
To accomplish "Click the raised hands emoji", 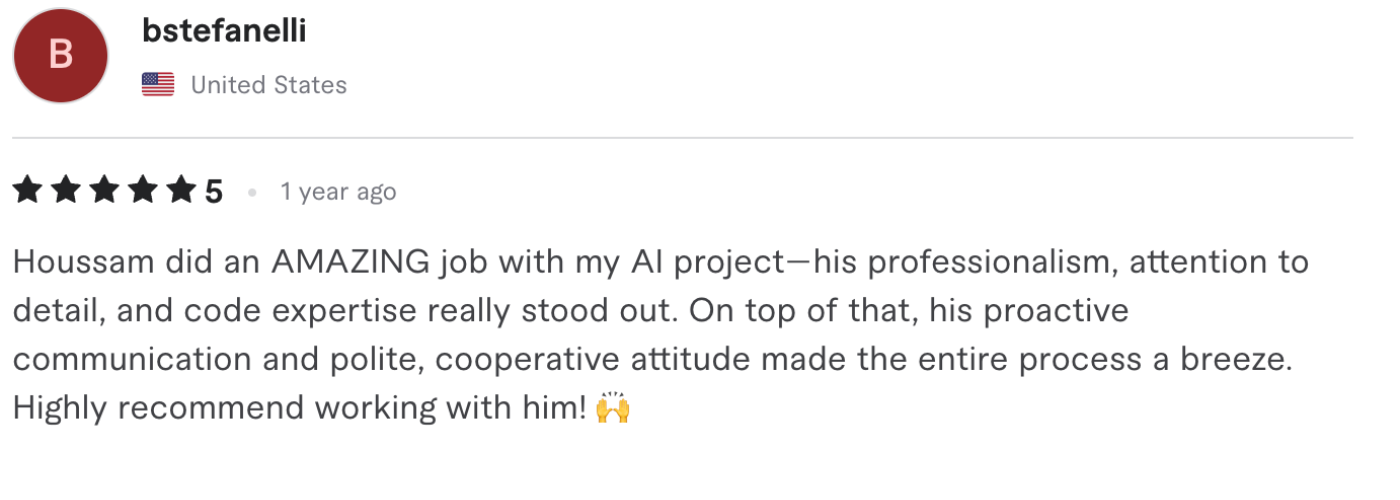I will coord(612,408).
